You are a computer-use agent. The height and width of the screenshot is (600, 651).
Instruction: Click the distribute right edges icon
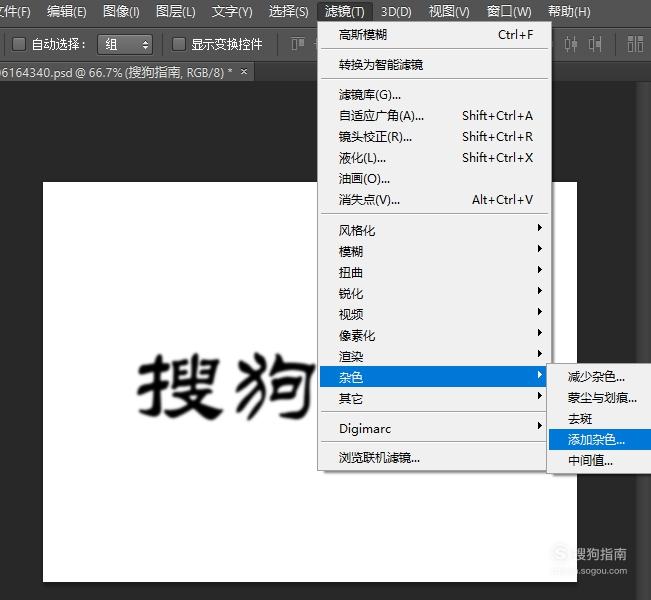[595, 44]
